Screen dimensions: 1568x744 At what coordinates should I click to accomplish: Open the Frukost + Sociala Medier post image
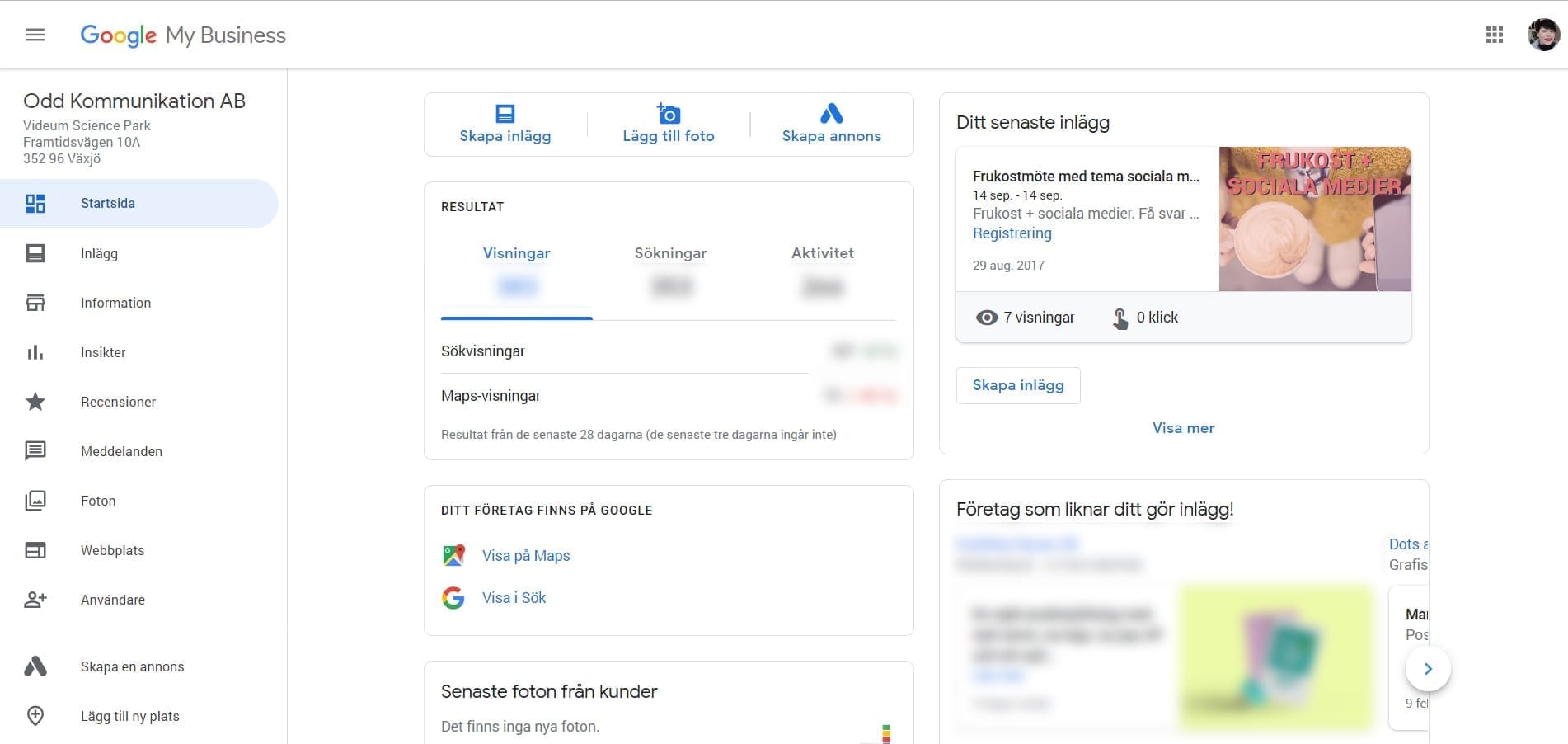point(1315,219)
